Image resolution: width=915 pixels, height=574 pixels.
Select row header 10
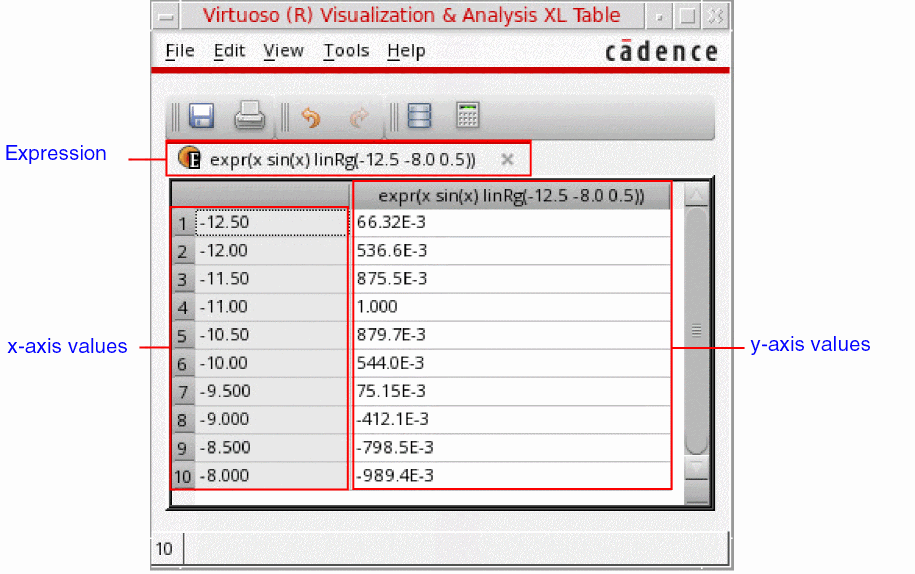coord(183,476)
